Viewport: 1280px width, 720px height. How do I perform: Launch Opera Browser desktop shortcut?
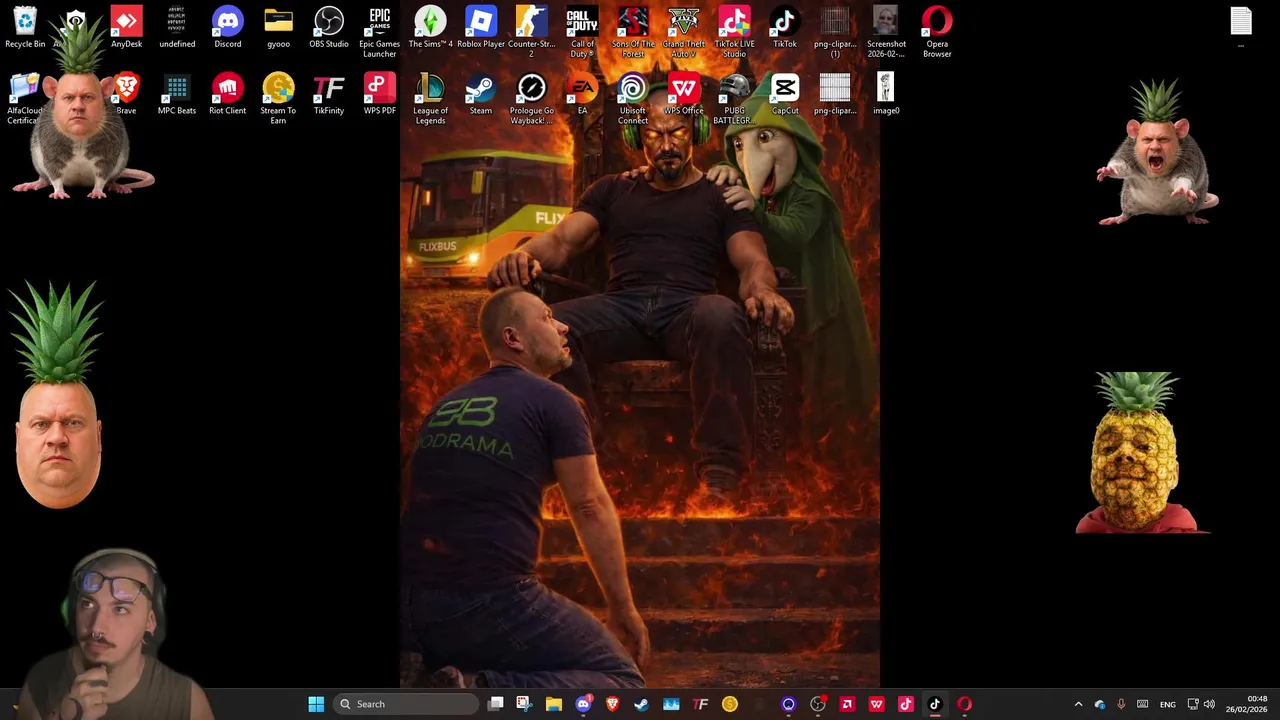(x=937, y=32)
